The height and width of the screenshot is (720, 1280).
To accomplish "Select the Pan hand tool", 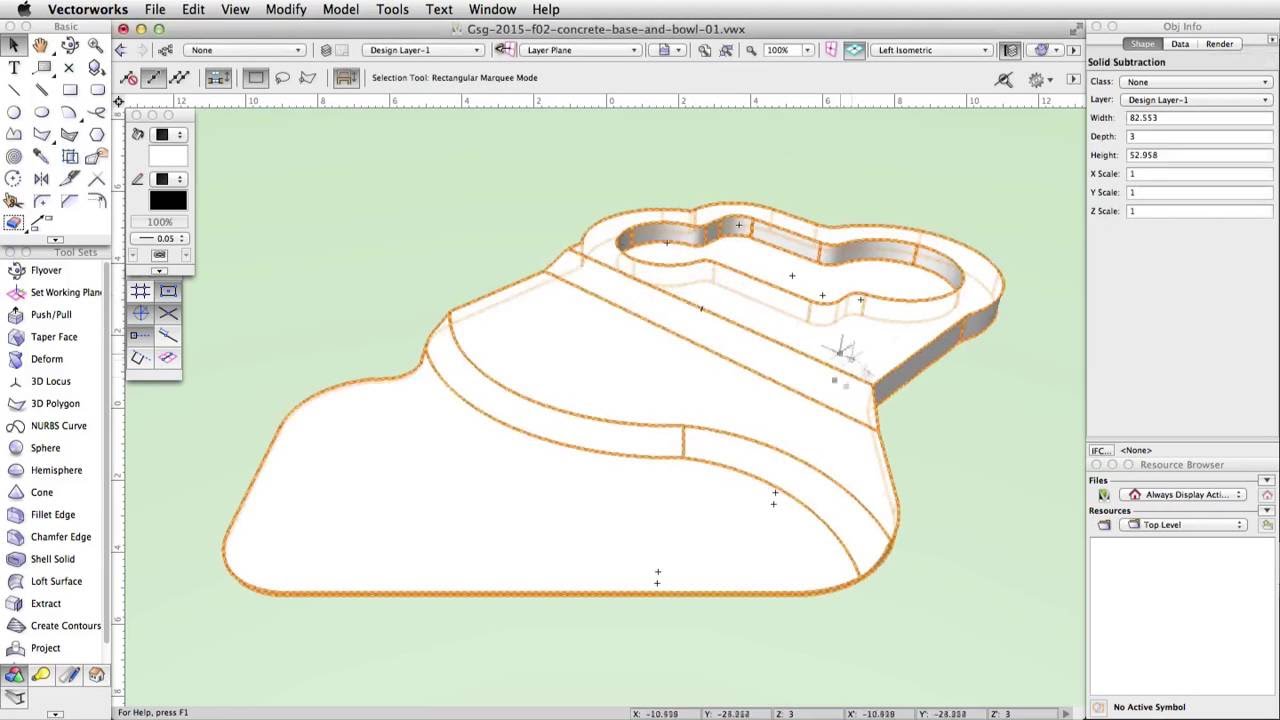I will pyautogui.click(x=41, y=45).
